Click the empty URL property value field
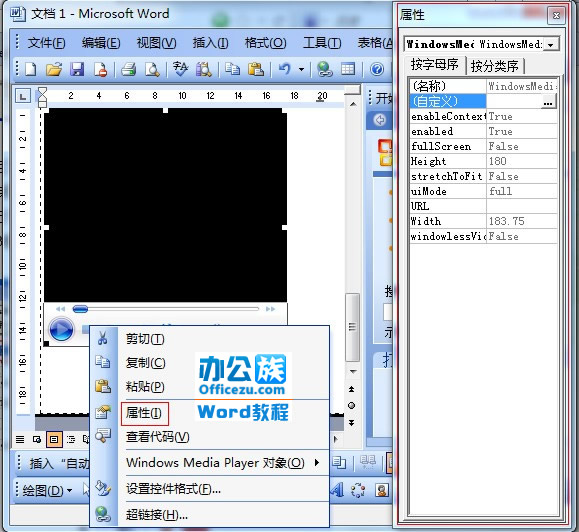 [521, 206]
